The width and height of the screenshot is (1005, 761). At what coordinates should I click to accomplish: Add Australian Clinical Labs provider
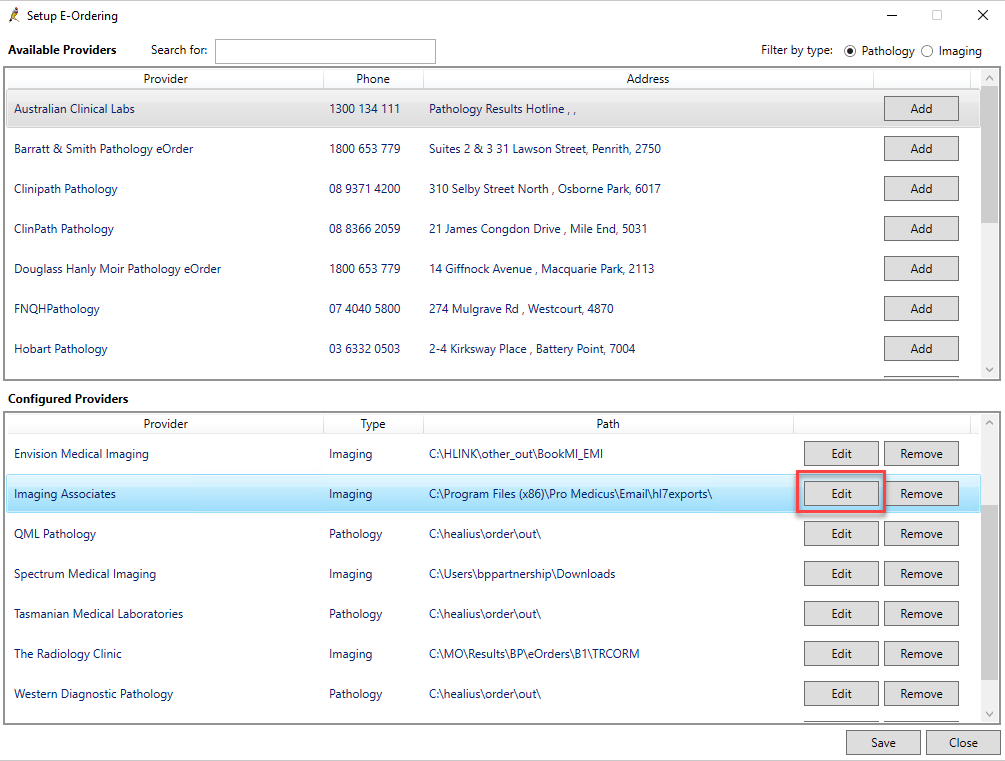(x=921, y=109)
